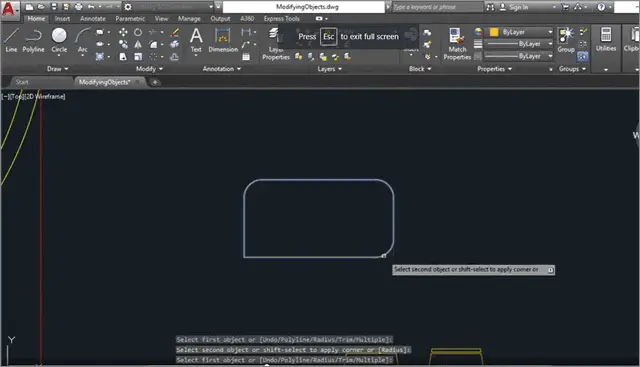Click the Offset tool
Viewport: 640px width, 367px height.
[175, 57]
